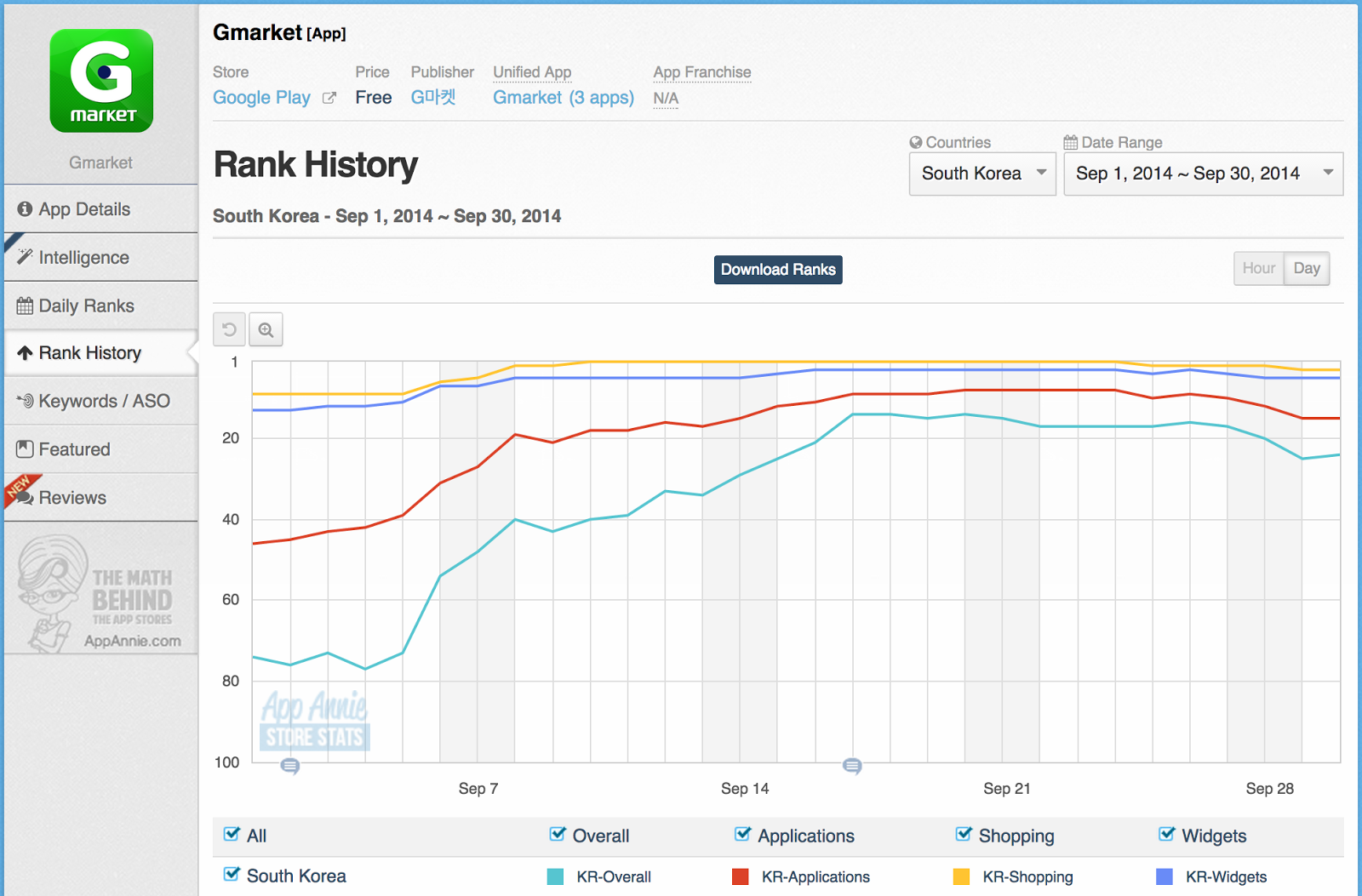Image resolution: width=1362 pixels, height=896 pixels.
Task: Open the Google Play store link
Action: click(261, 98)
